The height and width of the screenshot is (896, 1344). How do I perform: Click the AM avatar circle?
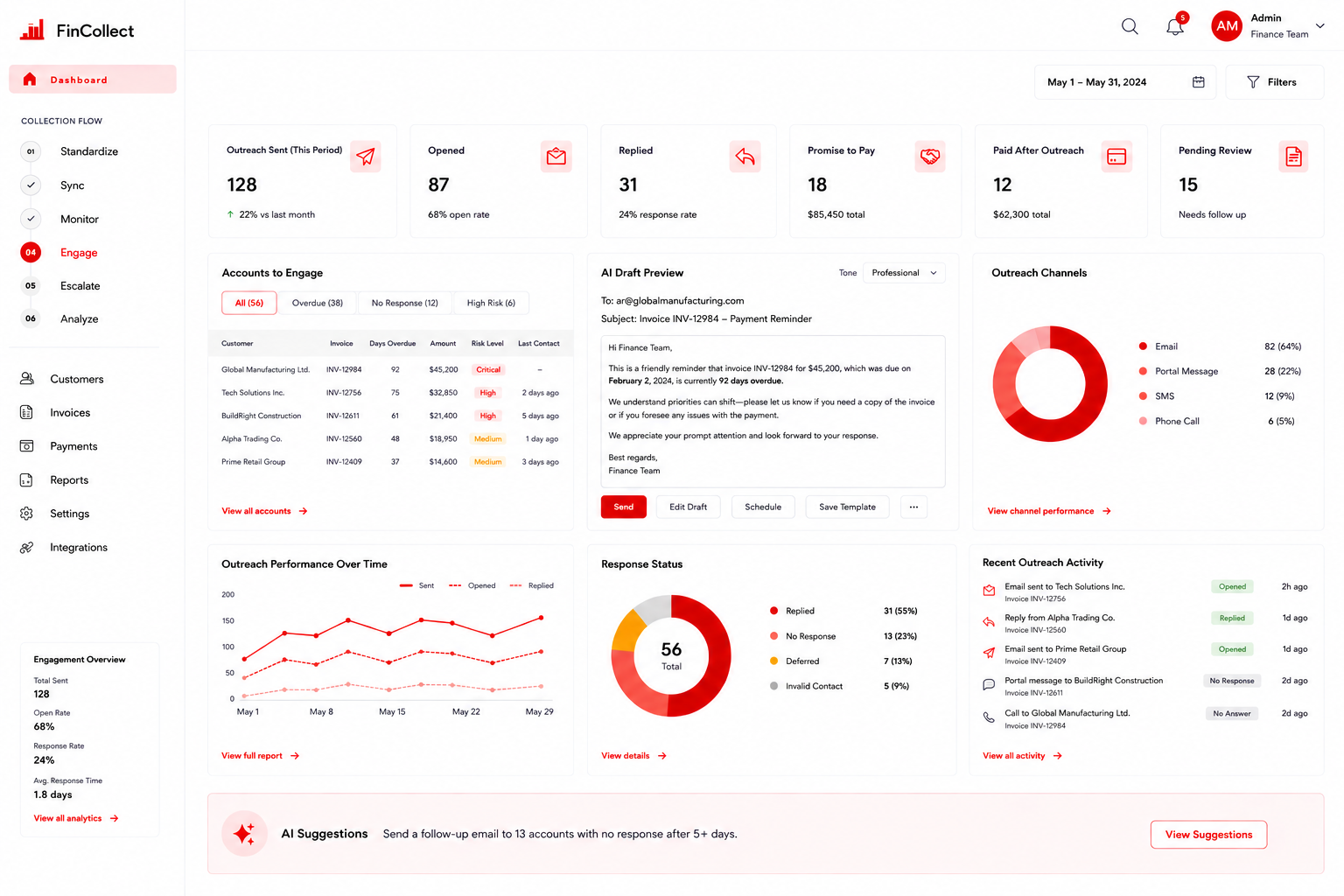(1227, 26)
